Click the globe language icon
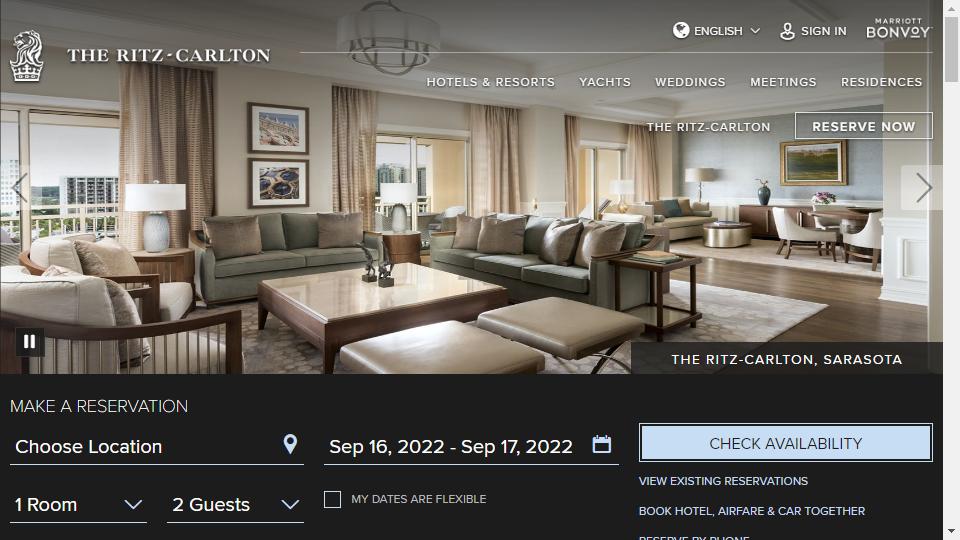 click(681, 30)
